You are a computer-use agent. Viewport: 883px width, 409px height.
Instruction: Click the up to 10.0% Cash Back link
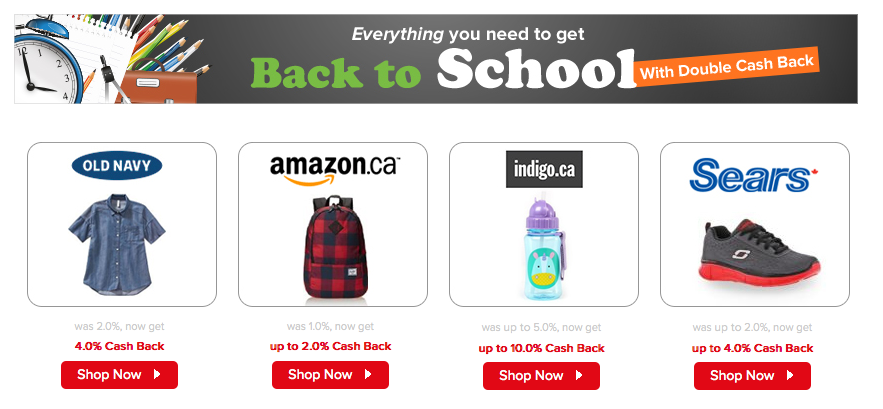541,348
